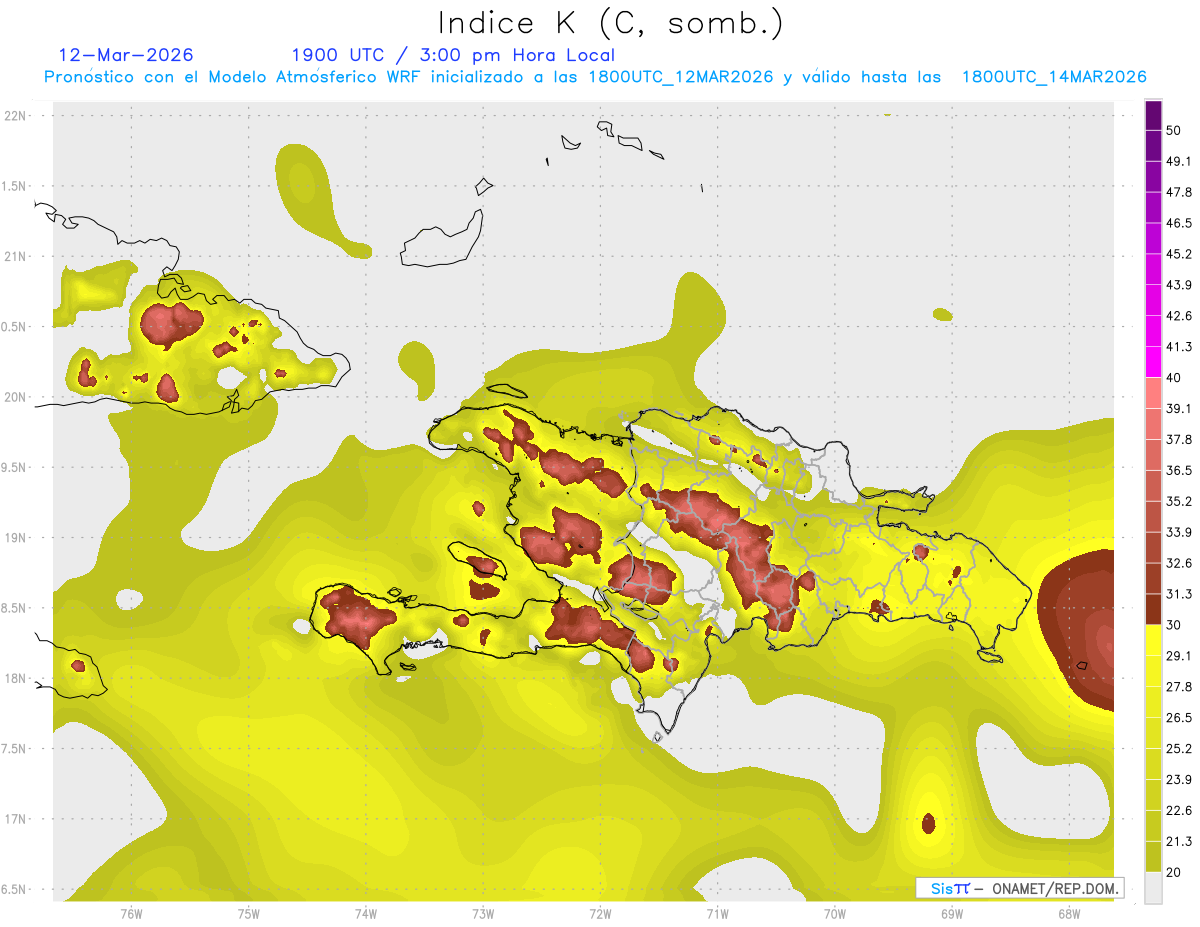Pick the dark brown swatch between 30 and 31.3
1200x927 pixels.
1153,610
